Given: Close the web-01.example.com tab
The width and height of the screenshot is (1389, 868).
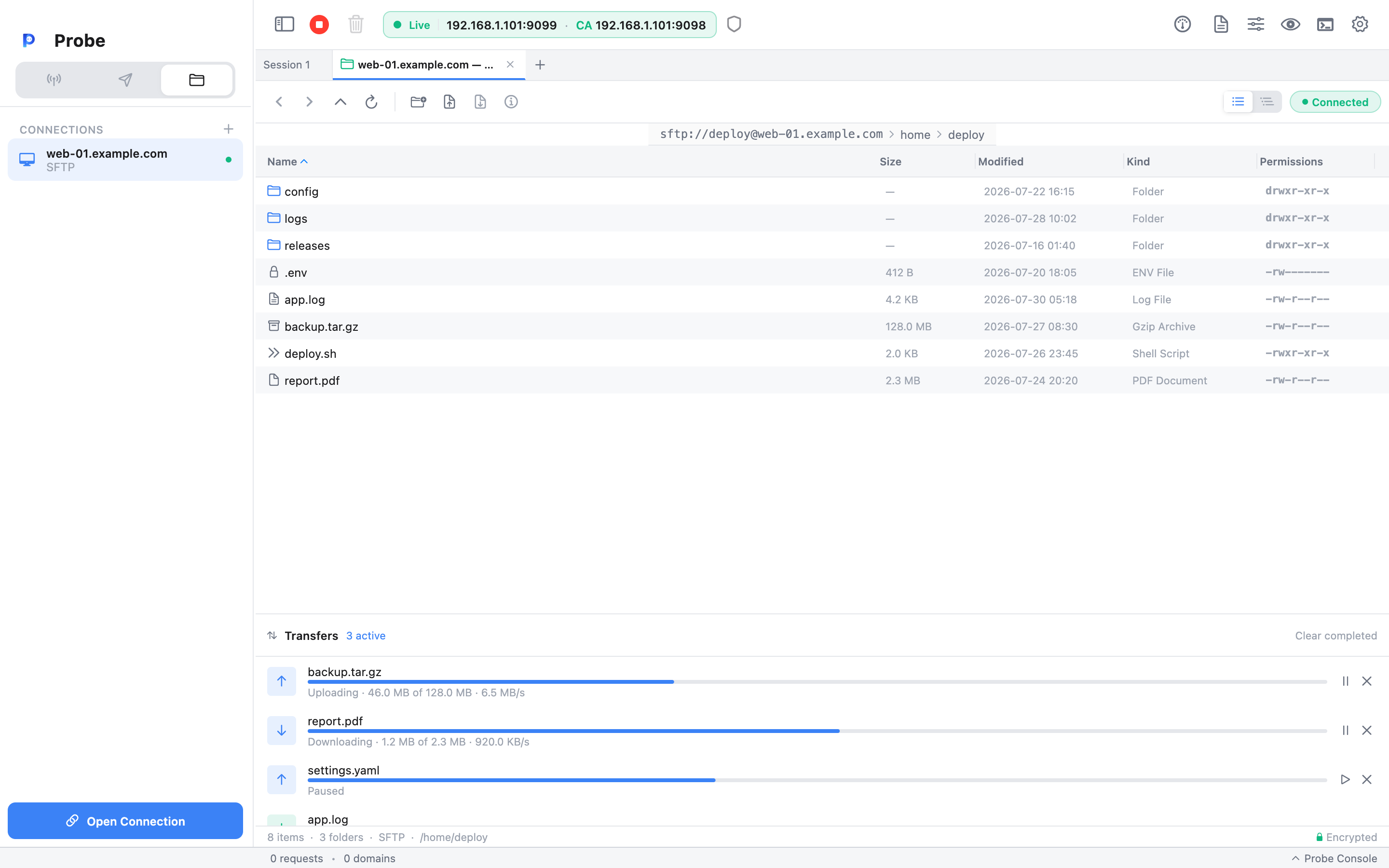Looking at the screenshot, I should [510, 64].
